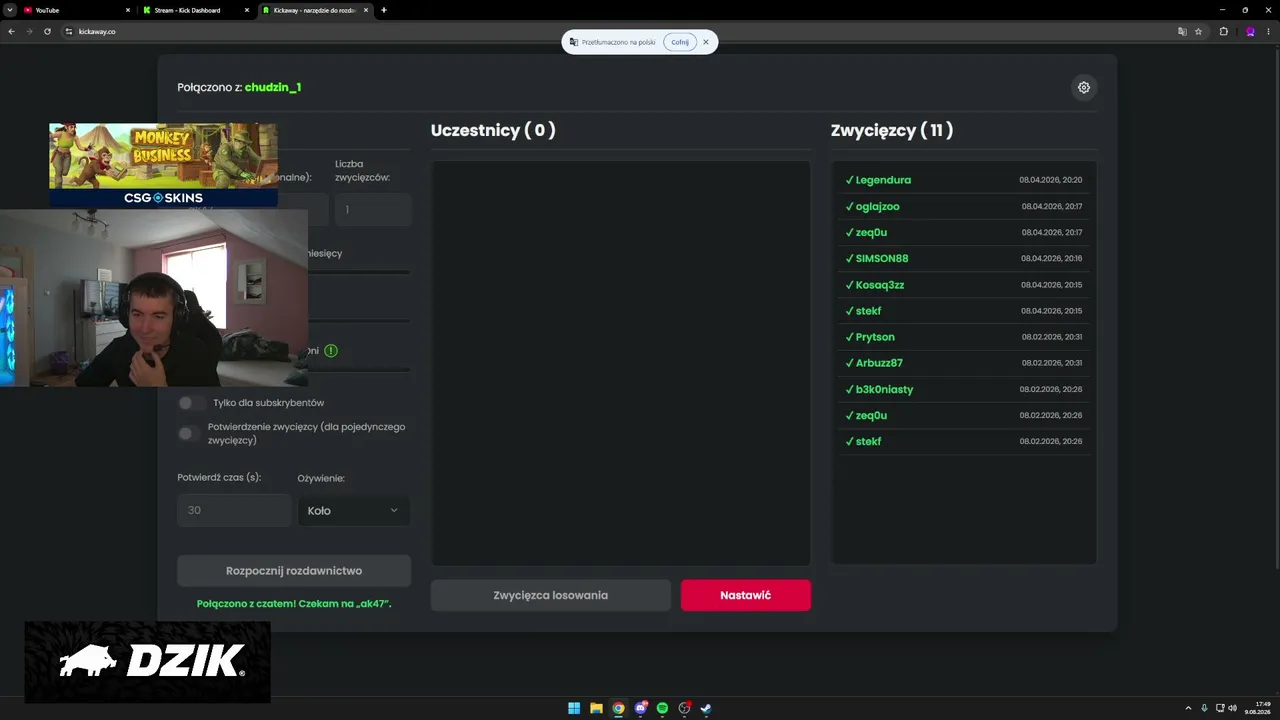Viewport: 1280px width, 720px height.
Task: Reload the kickaway.co page
Action: pos(47,31)
